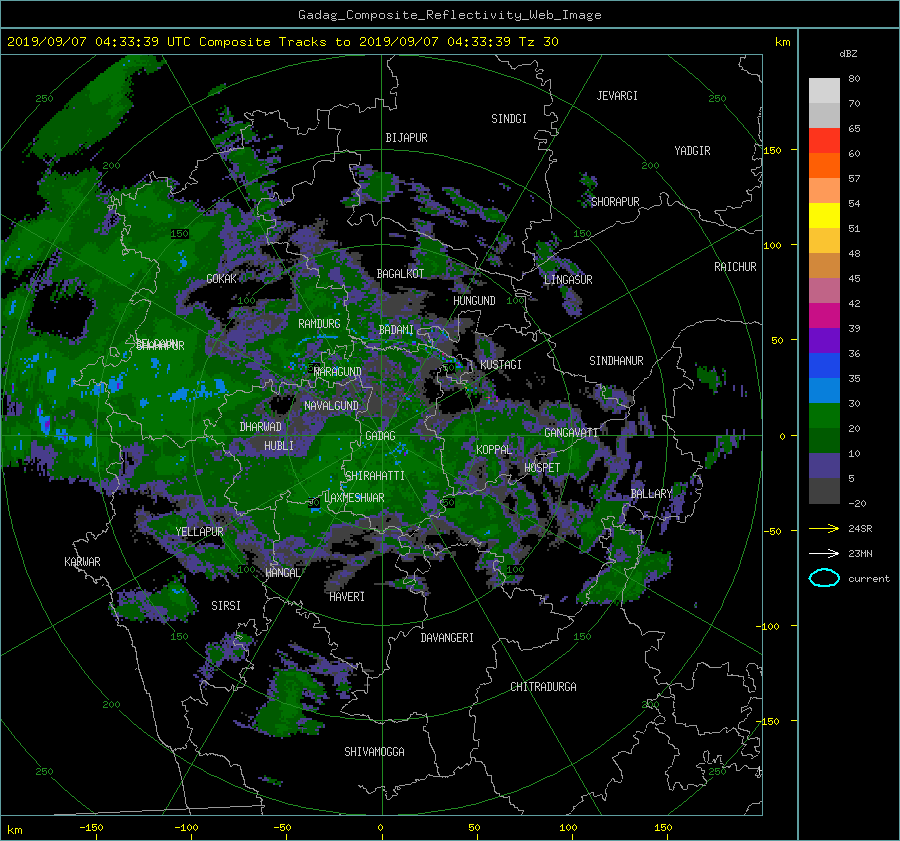Click the KARWAR city label
This screenshot has width=900, height=841.
tap(82, 562)
